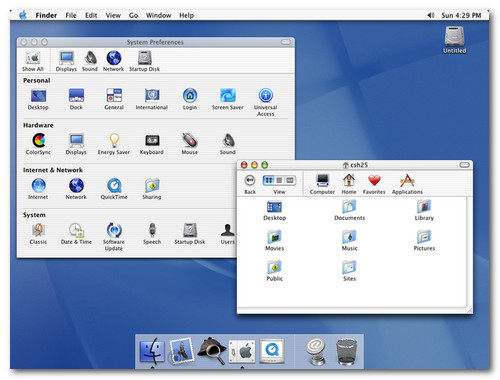Select the Untitled disk on desktop
This screenshot has width=500, height=380.
click(455, 40)
